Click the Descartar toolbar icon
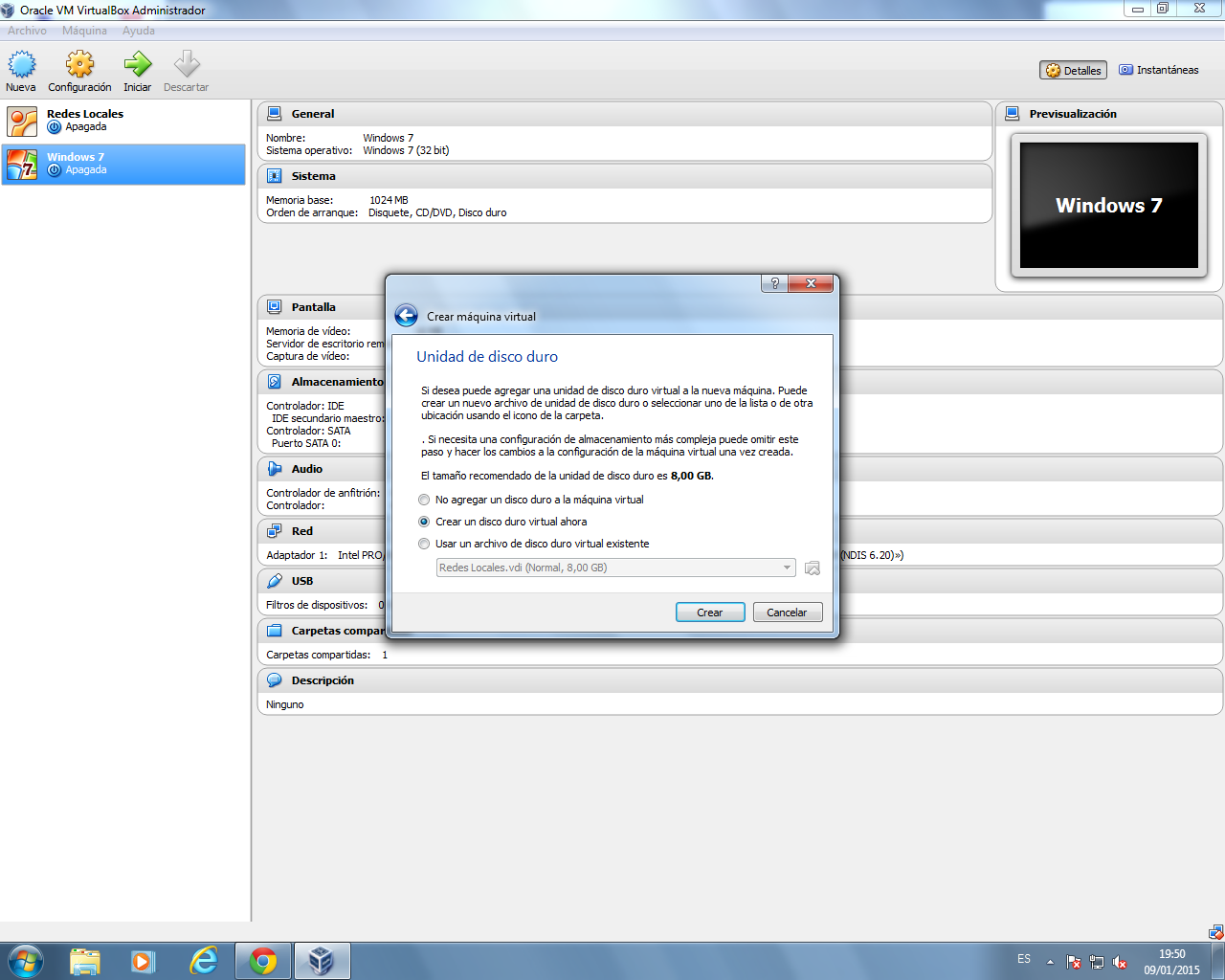Screen dimensions: 1225x980 [187, 64]
